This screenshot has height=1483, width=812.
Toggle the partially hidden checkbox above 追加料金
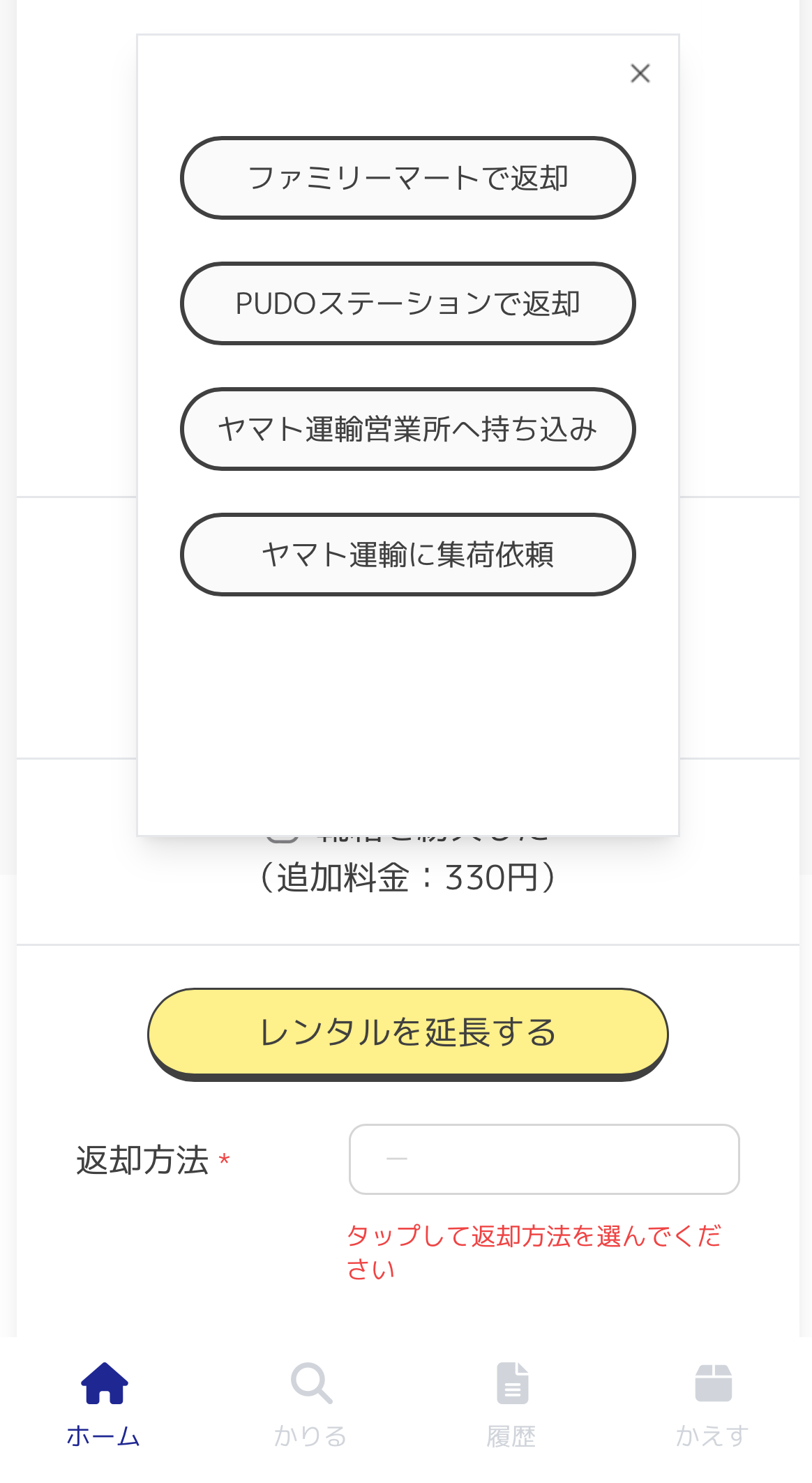[283, 838]
